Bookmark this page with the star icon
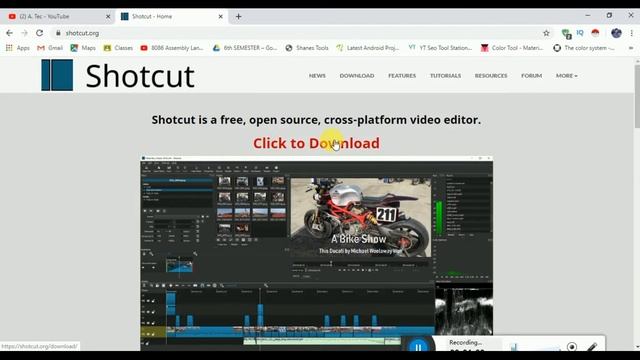Image resolution: width=640 pixels, height=360 pixels. pos(546,33)
